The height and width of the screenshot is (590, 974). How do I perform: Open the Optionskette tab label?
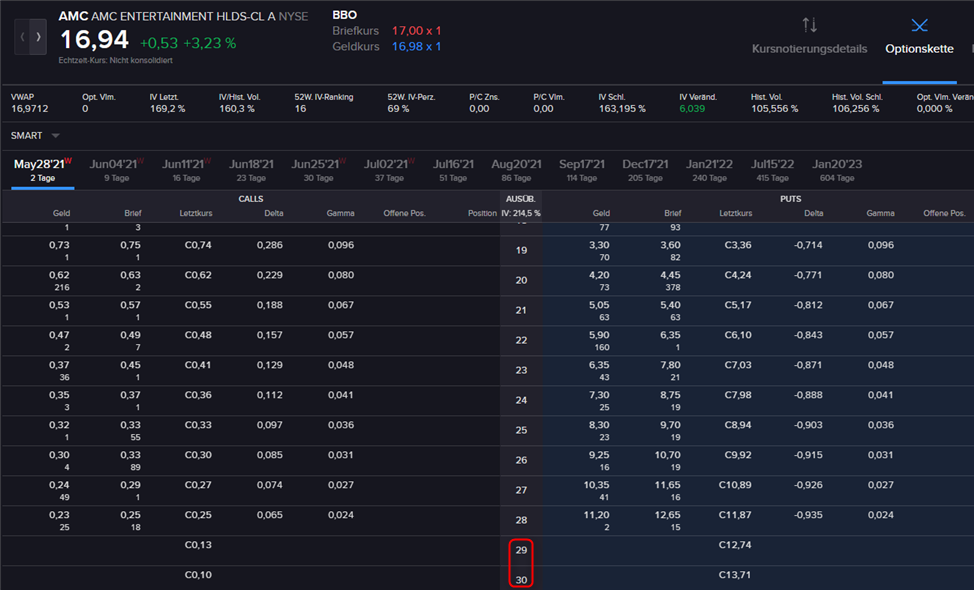(919, 49)
